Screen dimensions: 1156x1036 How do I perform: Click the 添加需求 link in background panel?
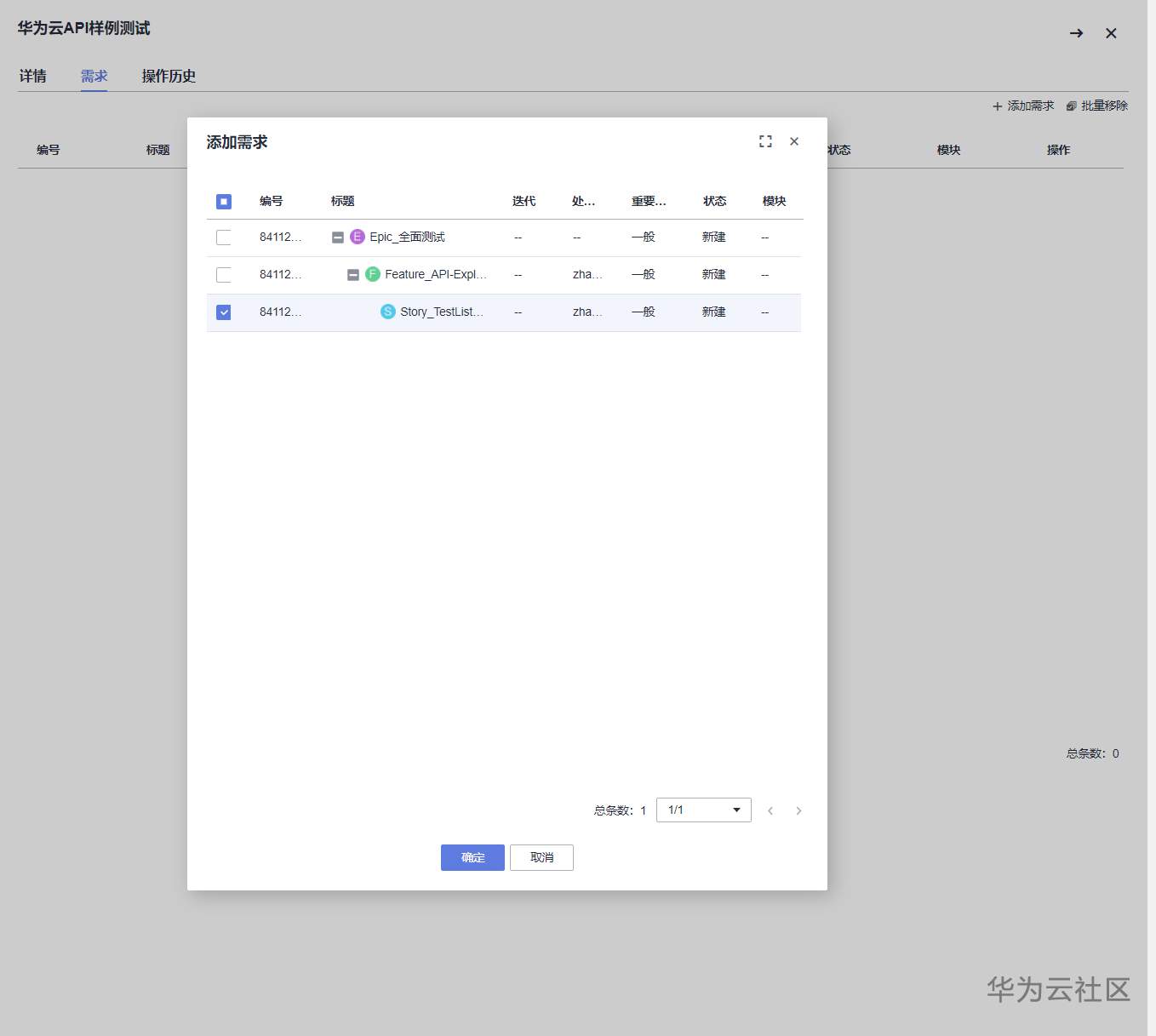click(x=1031, y=106)
